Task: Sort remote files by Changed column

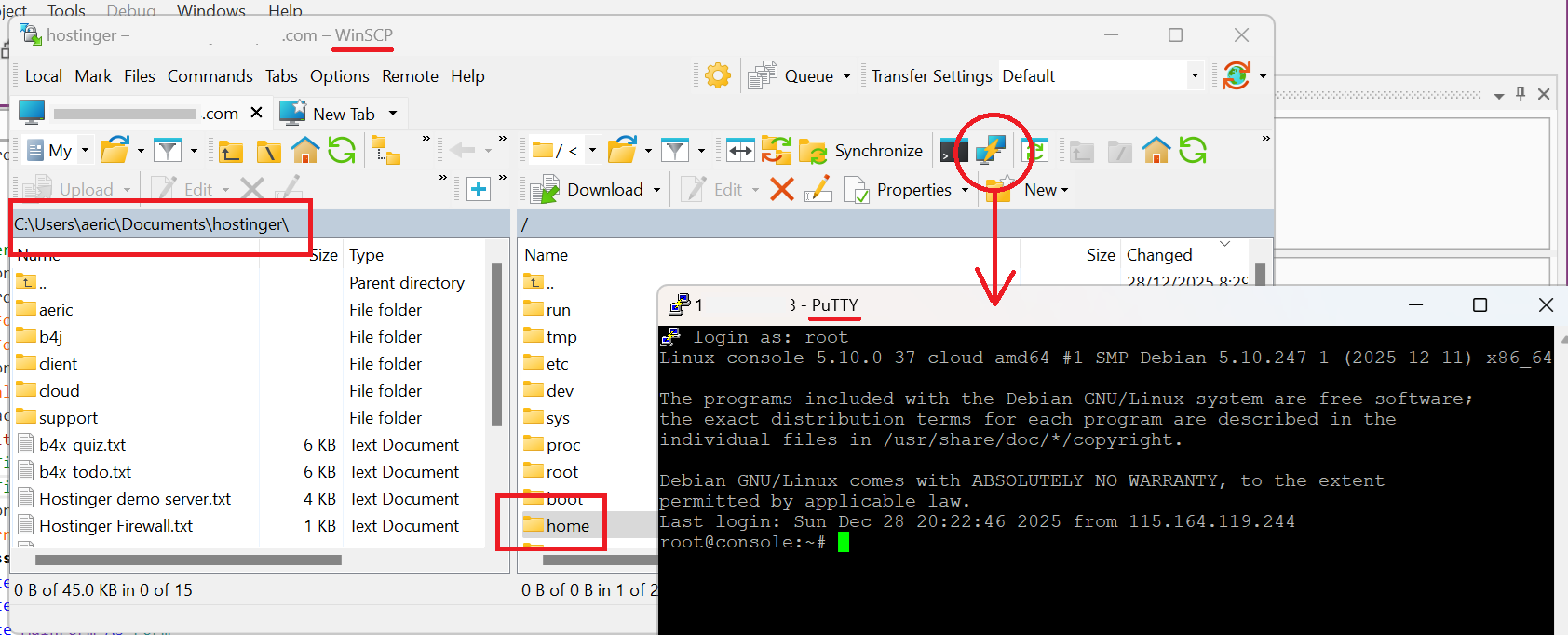Action: (1183, 254)
